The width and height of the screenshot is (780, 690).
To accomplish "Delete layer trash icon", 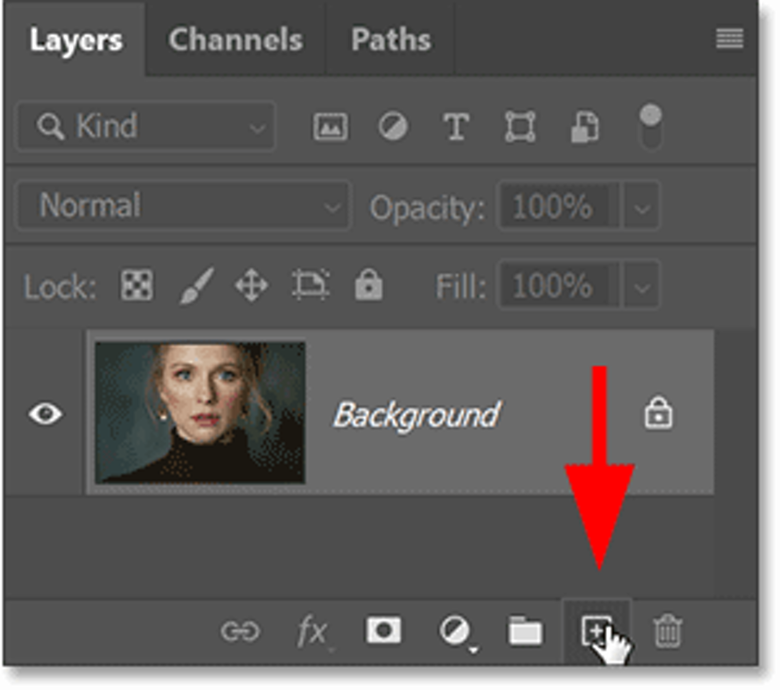I will pos(667,631).
